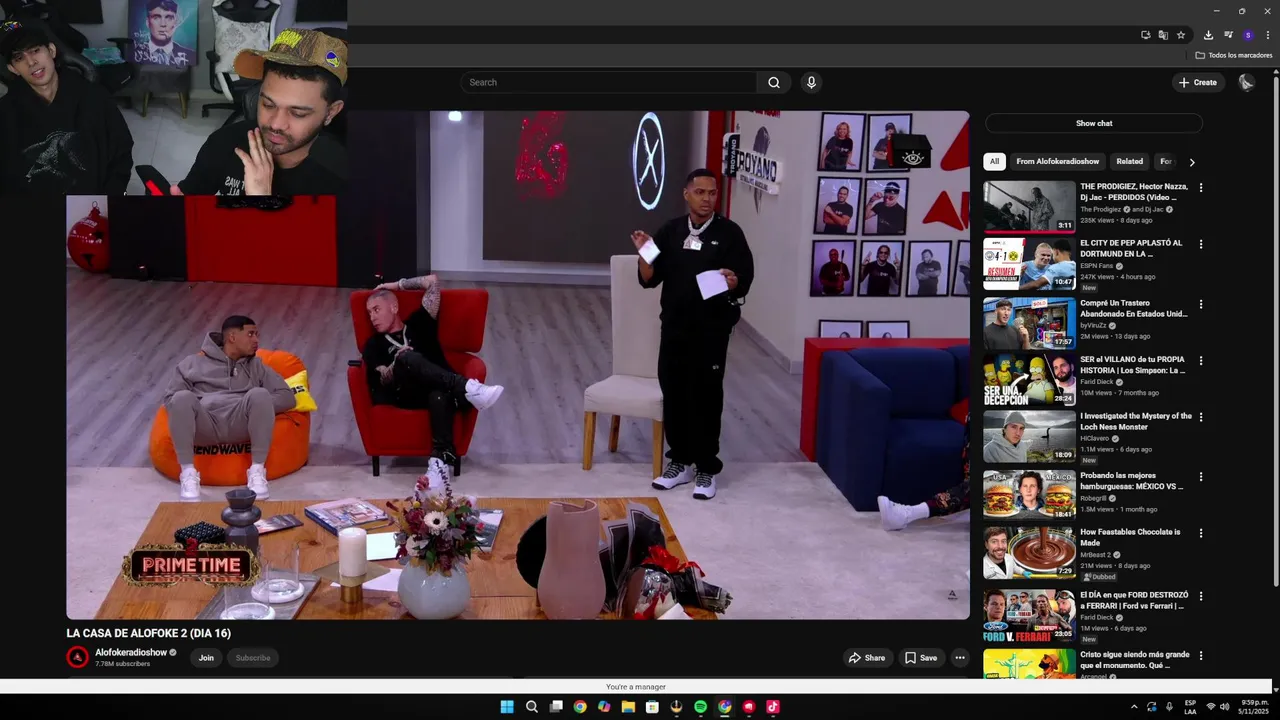Open the clock showing 9:59 p.m.
This screenshot has height=720, width=1280.
(1254, 707)
